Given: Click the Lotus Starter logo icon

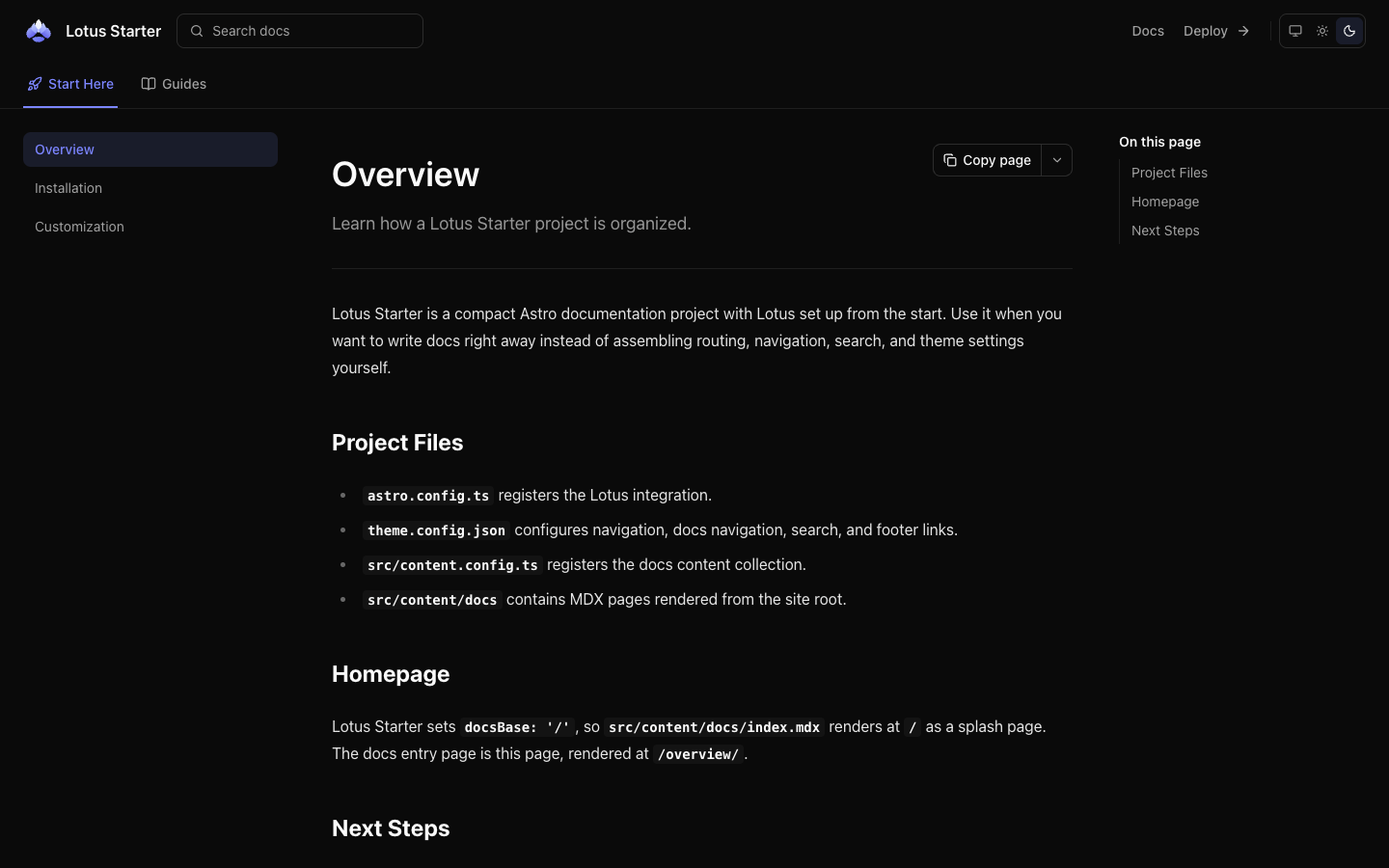Looking at the screenshot, I should tap(39, 31).
